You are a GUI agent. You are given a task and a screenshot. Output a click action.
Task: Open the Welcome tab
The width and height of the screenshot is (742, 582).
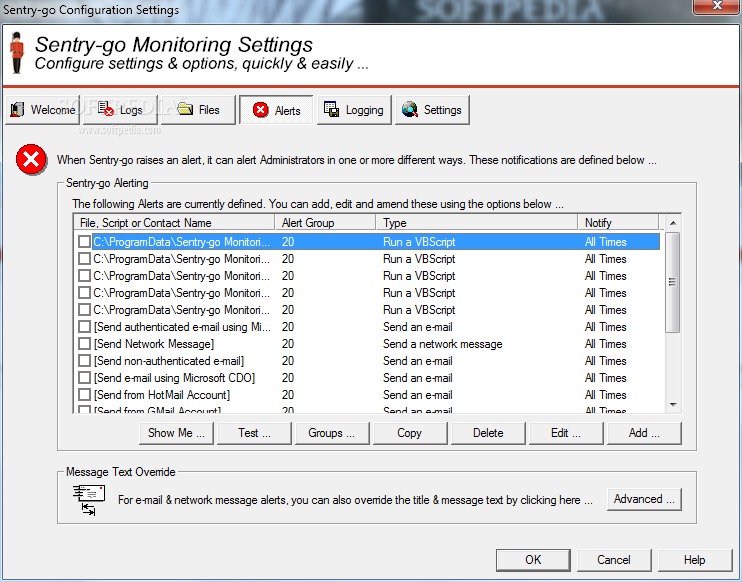43,110
